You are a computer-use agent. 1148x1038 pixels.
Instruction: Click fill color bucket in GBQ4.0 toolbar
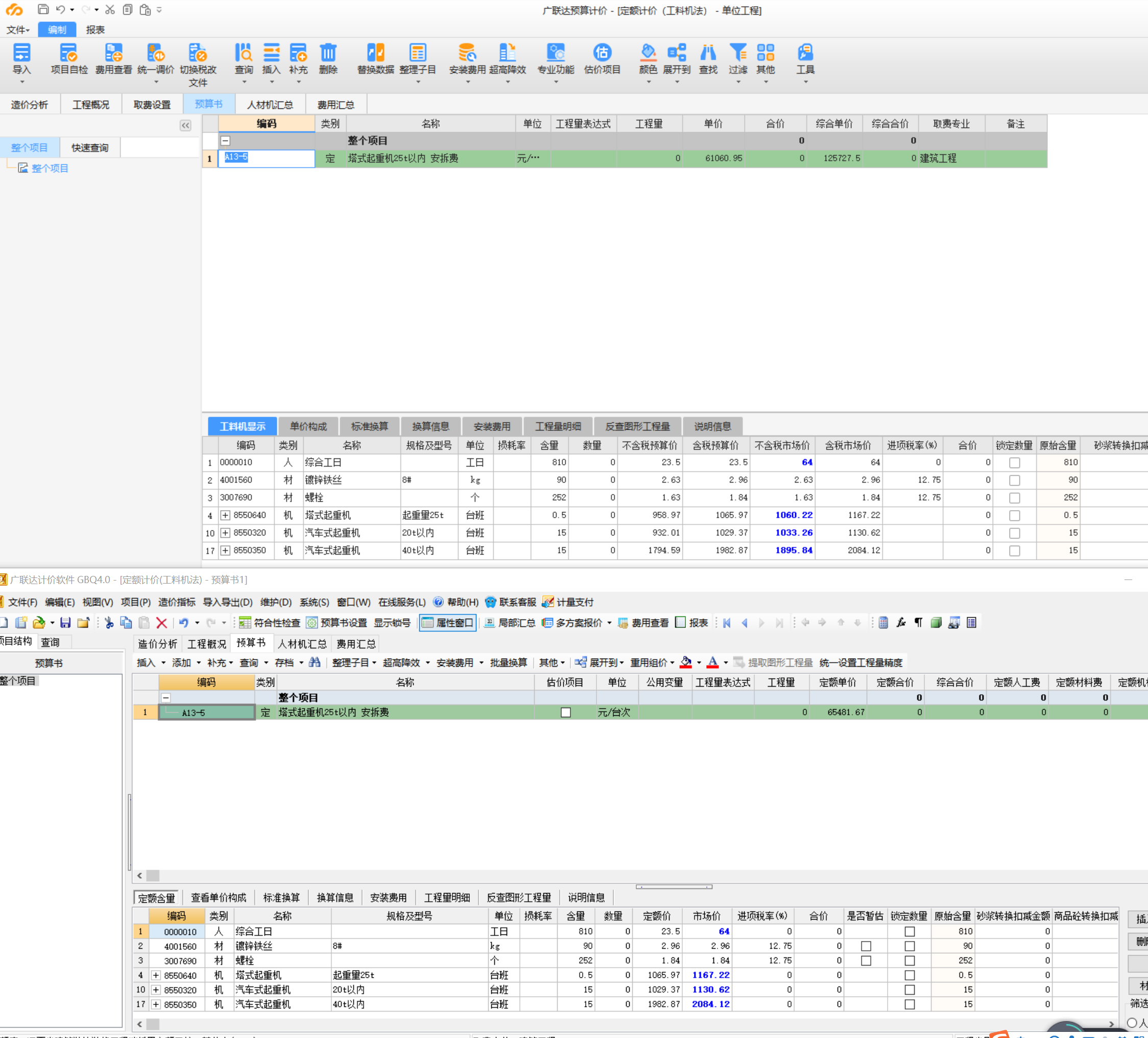[x=686, y=662]
